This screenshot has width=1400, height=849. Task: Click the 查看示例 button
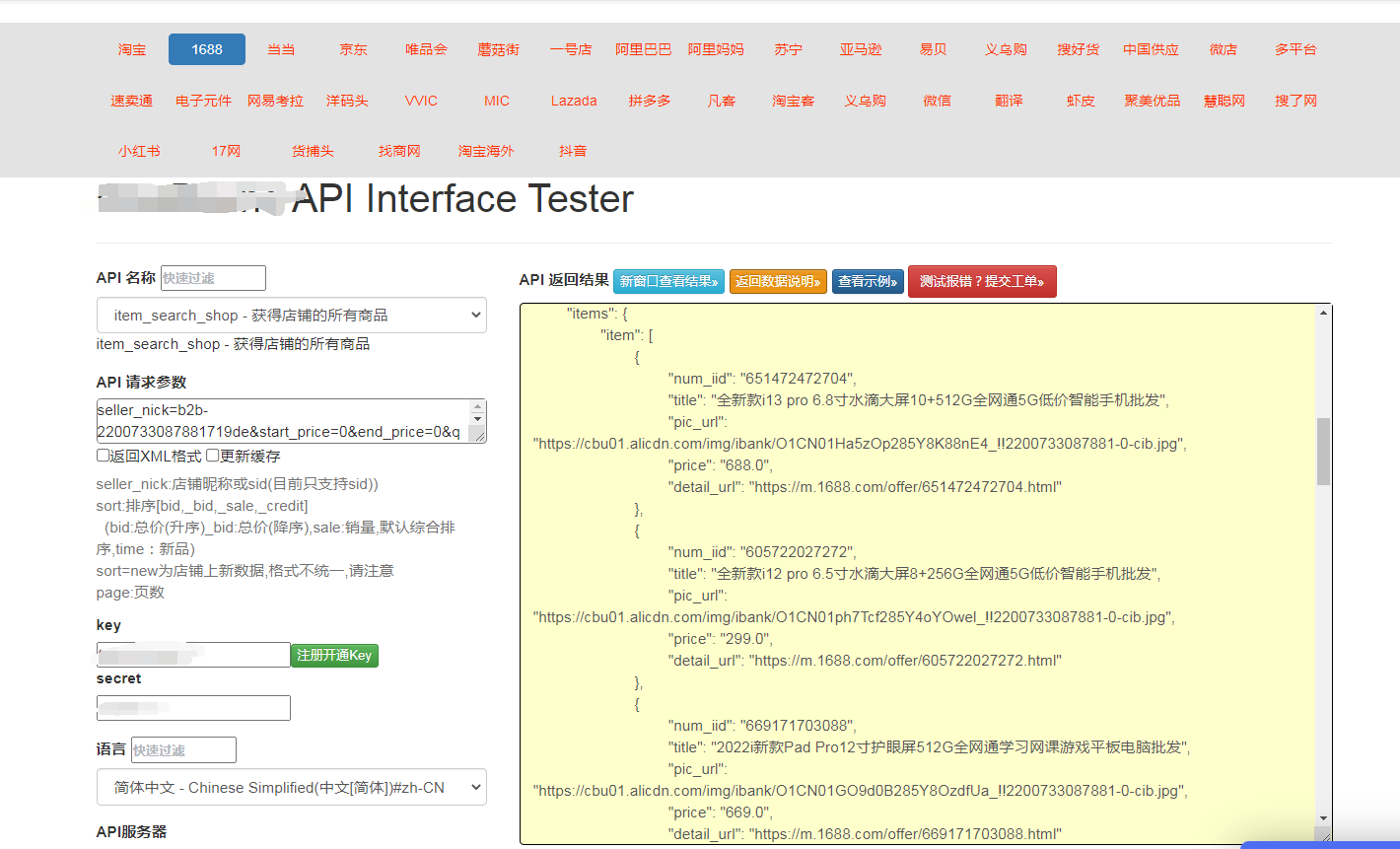[868, 281]
